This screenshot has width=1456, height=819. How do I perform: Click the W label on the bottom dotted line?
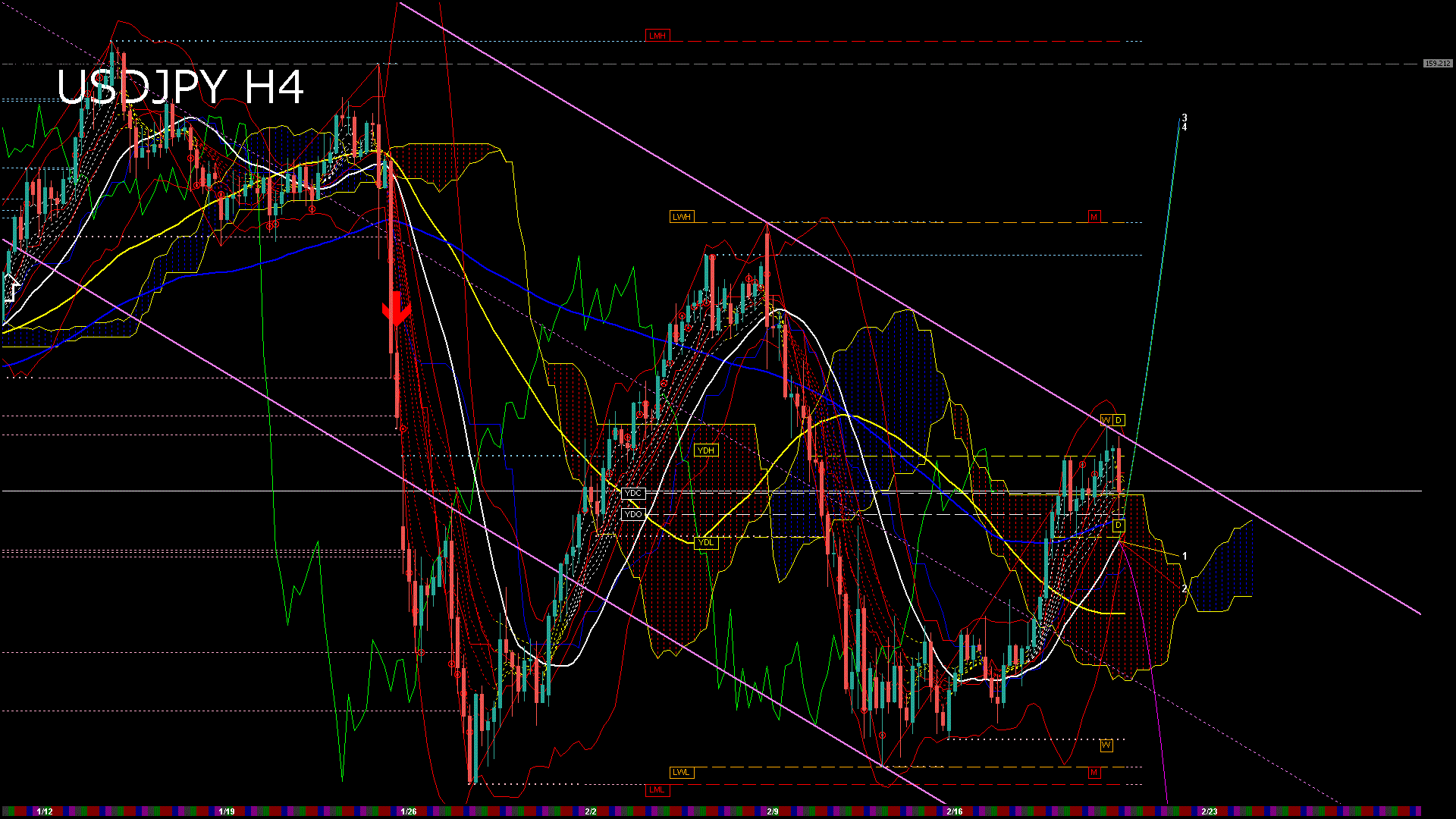(x=1106, y=745)
